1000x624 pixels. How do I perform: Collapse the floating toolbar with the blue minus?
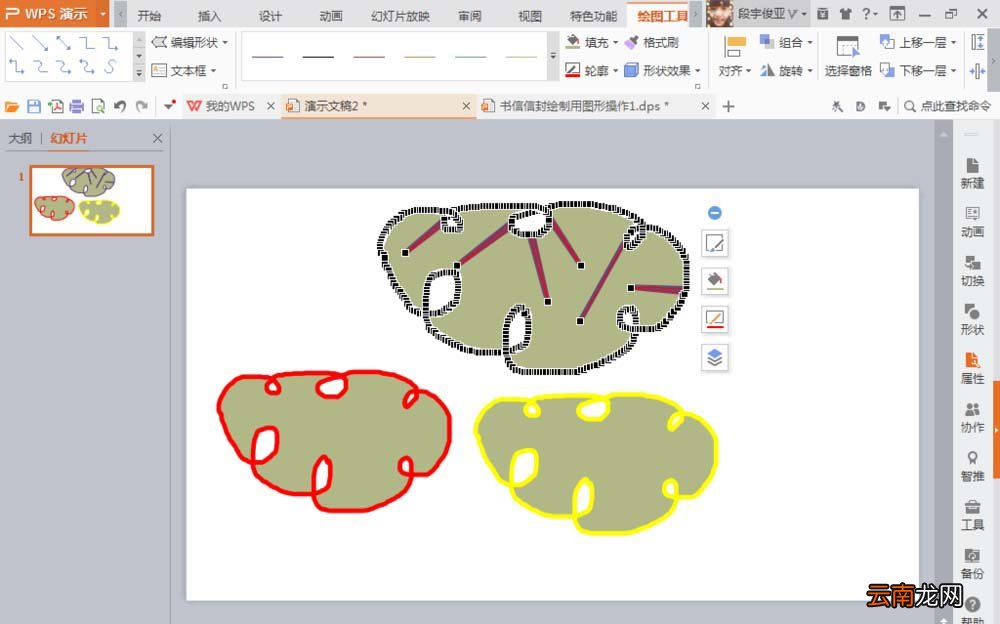715,212
